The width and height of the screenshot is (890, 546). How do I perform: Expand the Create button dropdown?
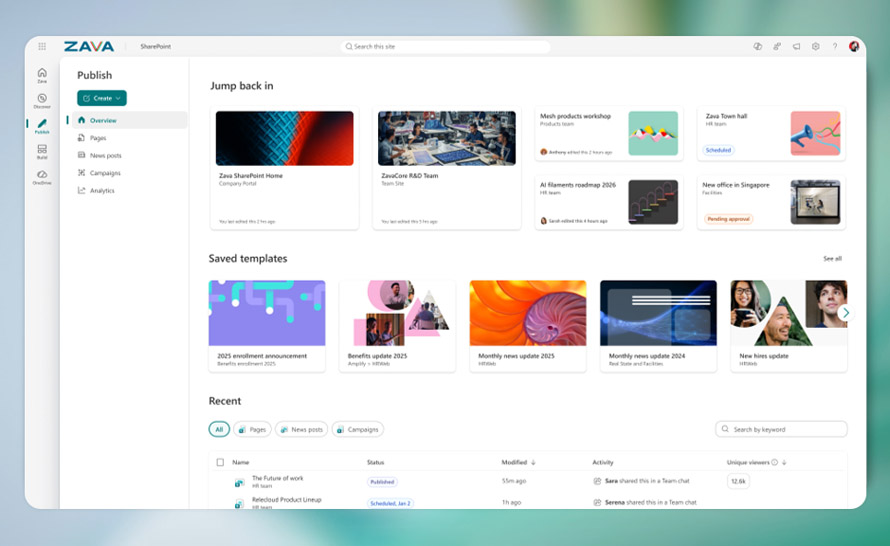118,98
